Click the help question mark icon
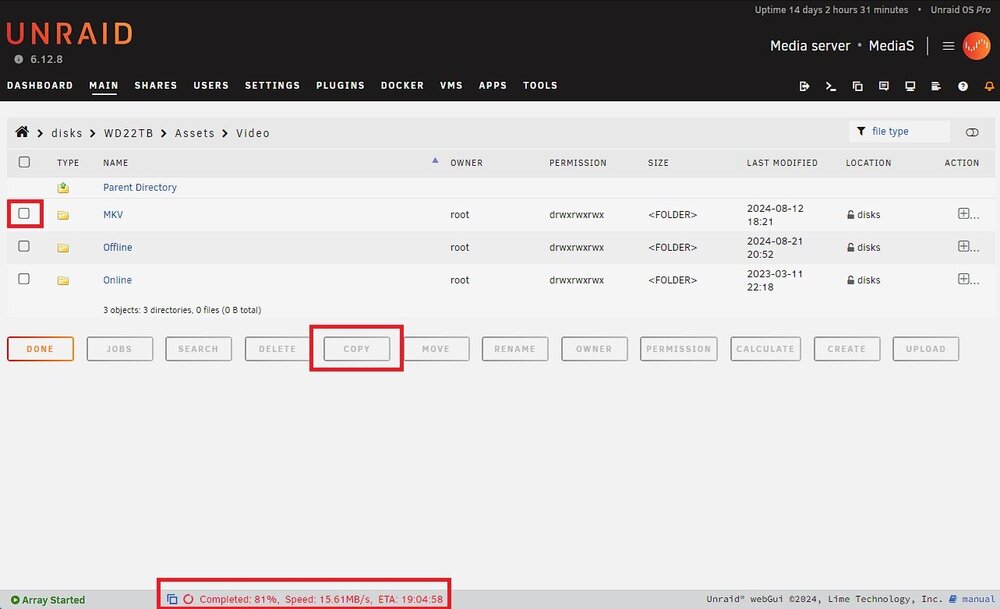This screenshot has height=609, width=1000. coord(962,86)
